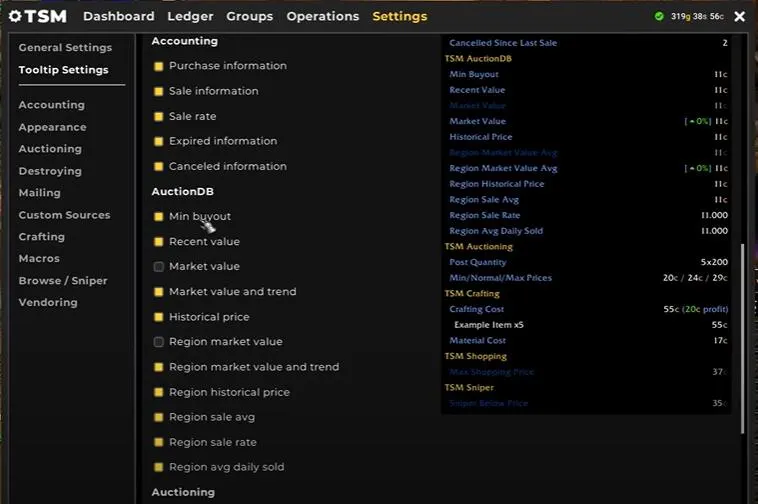Uncheck Region market value and trend

coord(159,367)
